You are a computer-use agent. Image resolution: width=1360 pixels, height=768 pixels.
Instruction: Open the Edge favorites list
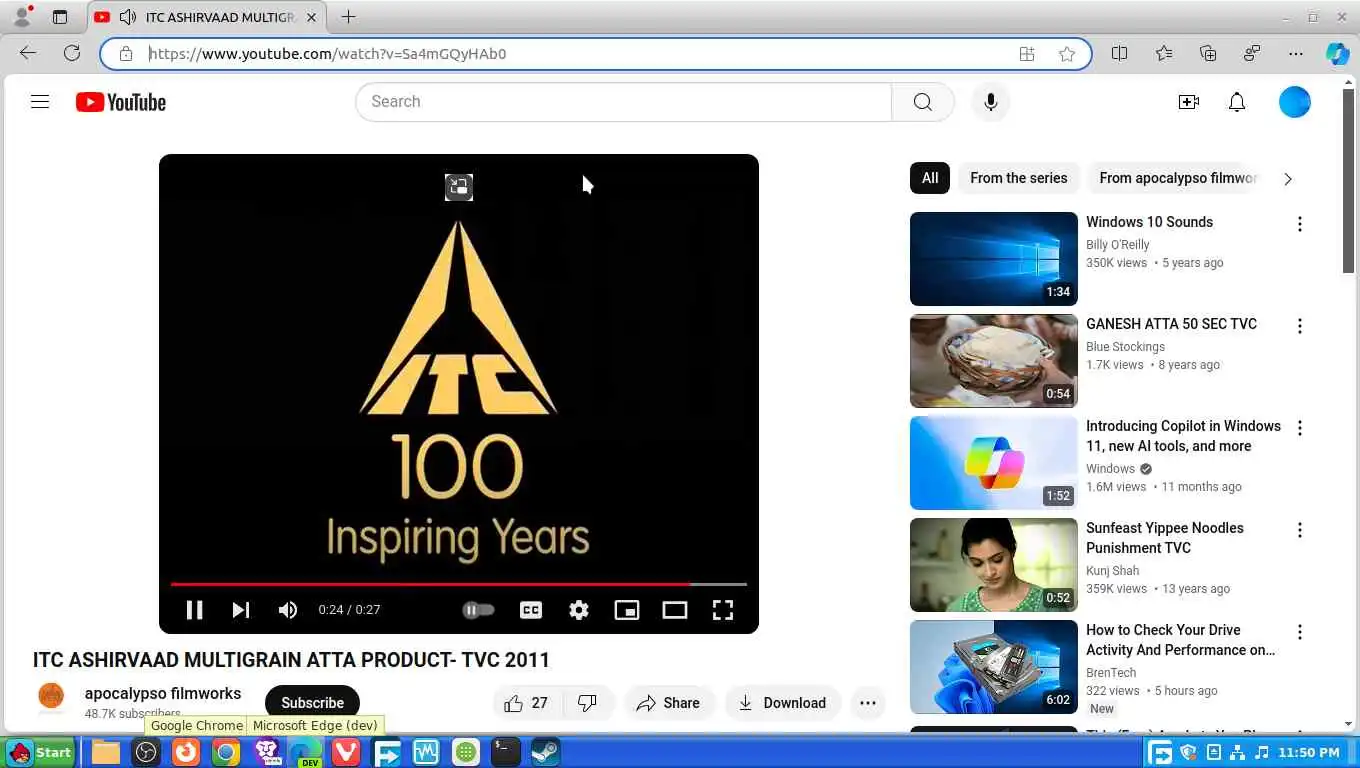pyautogui.click(x=1164, y=54)
